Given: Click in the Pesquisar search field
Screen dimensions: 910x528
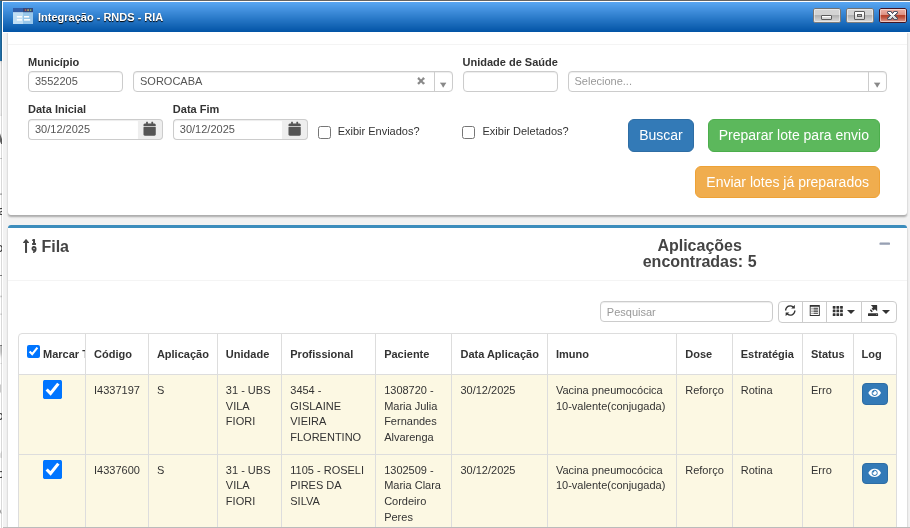Looking at the screenshot, I should coord(686,312).
